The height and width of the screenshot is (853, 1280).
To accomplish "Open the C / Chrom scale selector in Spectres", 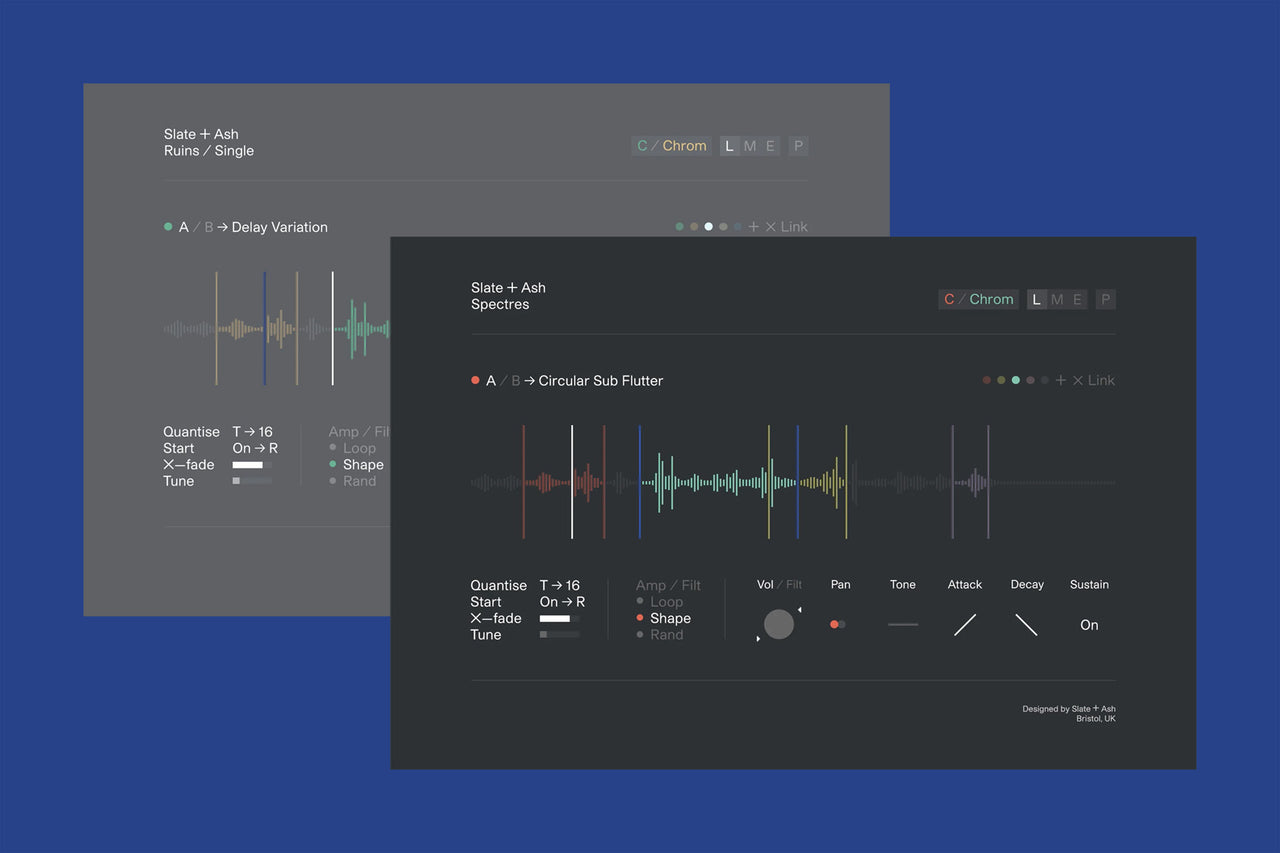I will coord(978,299).
